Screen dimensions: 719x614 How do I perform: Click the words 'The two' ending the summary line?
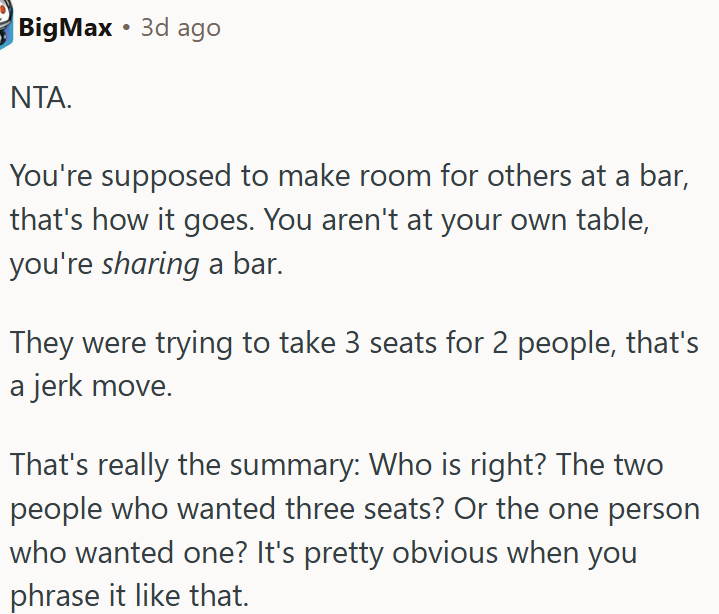(610, 465)
